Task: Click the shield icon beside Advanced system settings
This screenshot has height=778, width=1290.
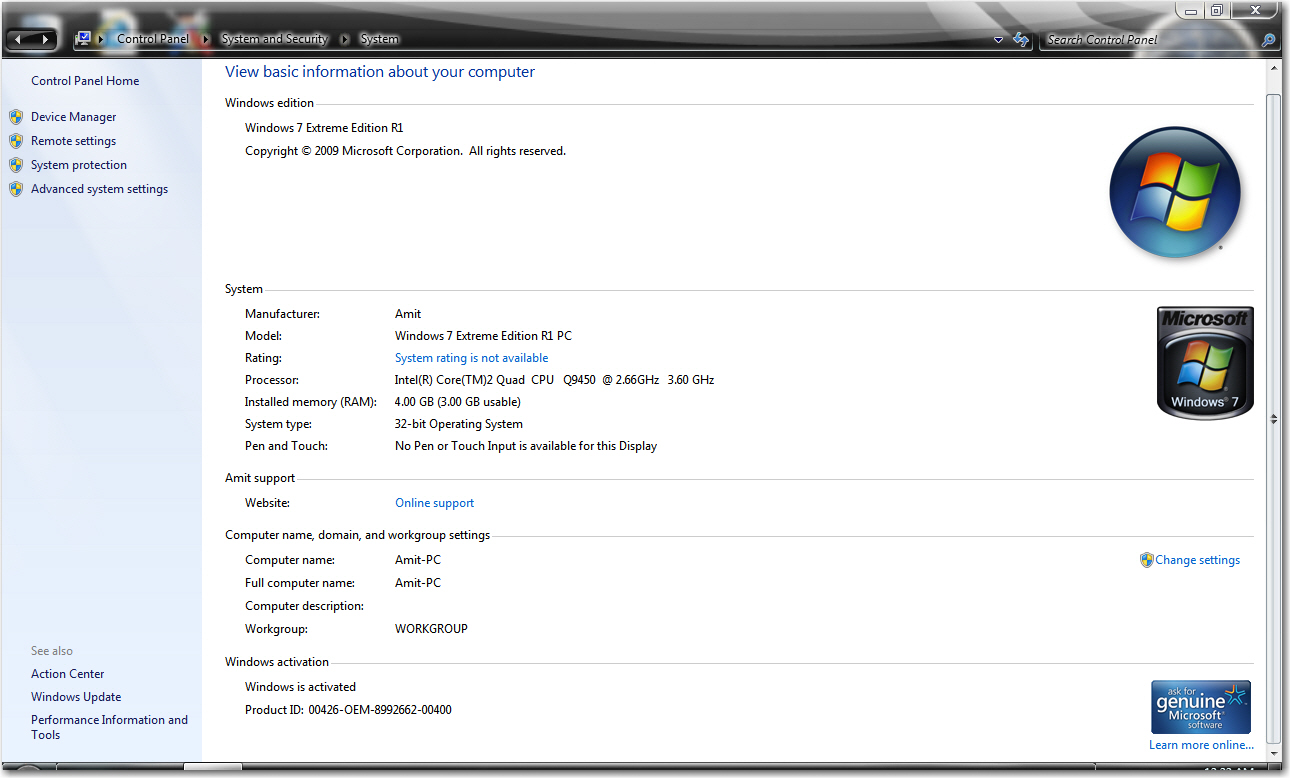Action: (17, 188)
